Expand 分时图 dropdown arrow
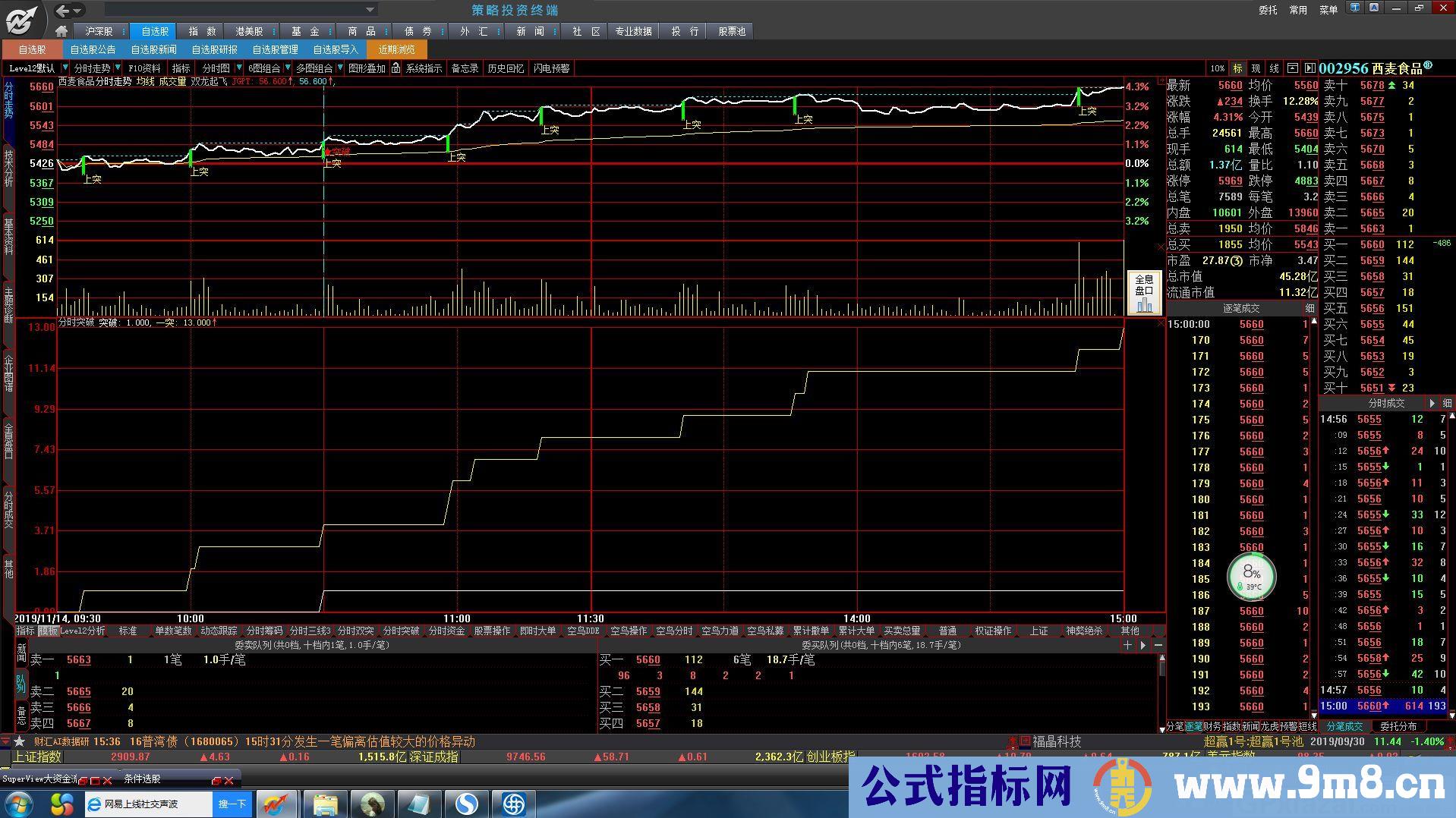Screen dimensions: 1456x818 (239, 68)
